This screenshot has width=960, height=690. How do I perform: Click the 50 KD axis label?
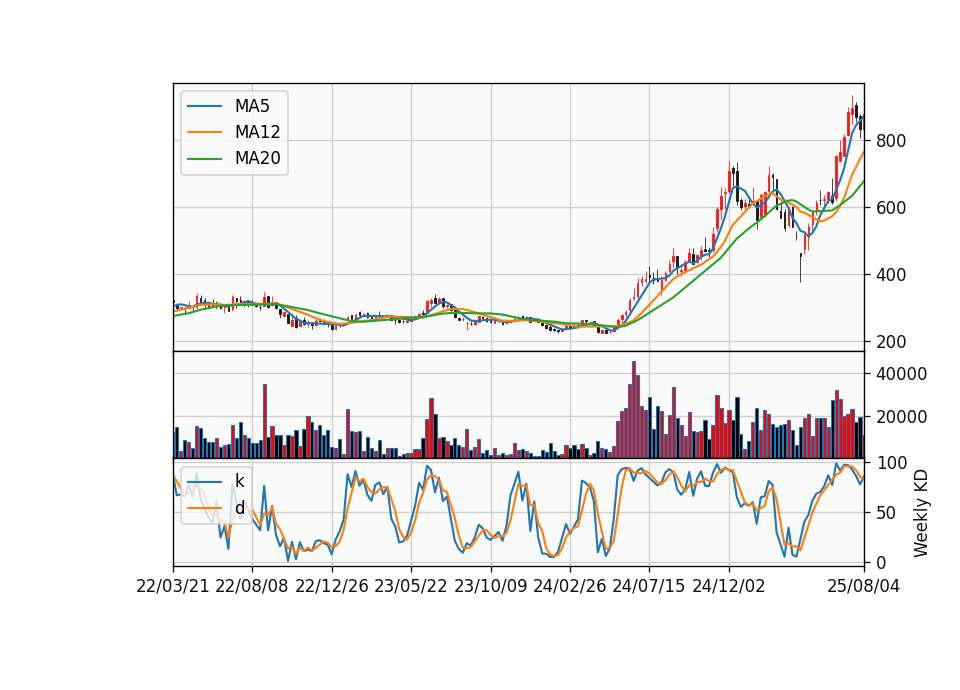[x=886, y=512]
